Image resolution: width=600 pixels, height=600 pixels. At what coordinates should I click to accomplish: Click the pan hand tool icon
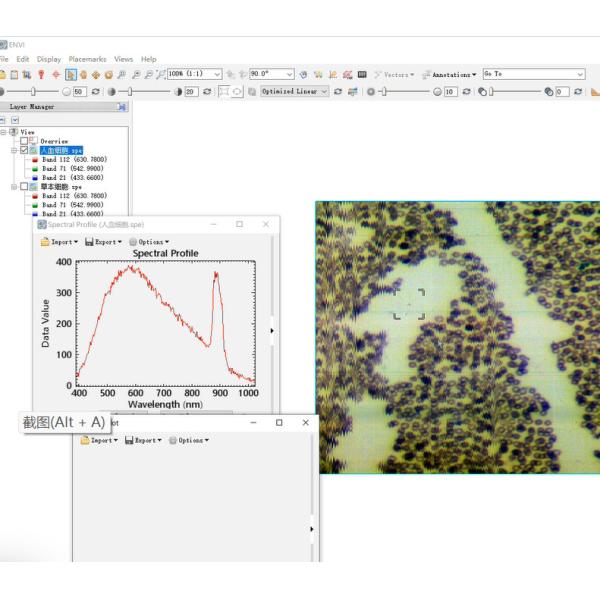tap(84, 74)
